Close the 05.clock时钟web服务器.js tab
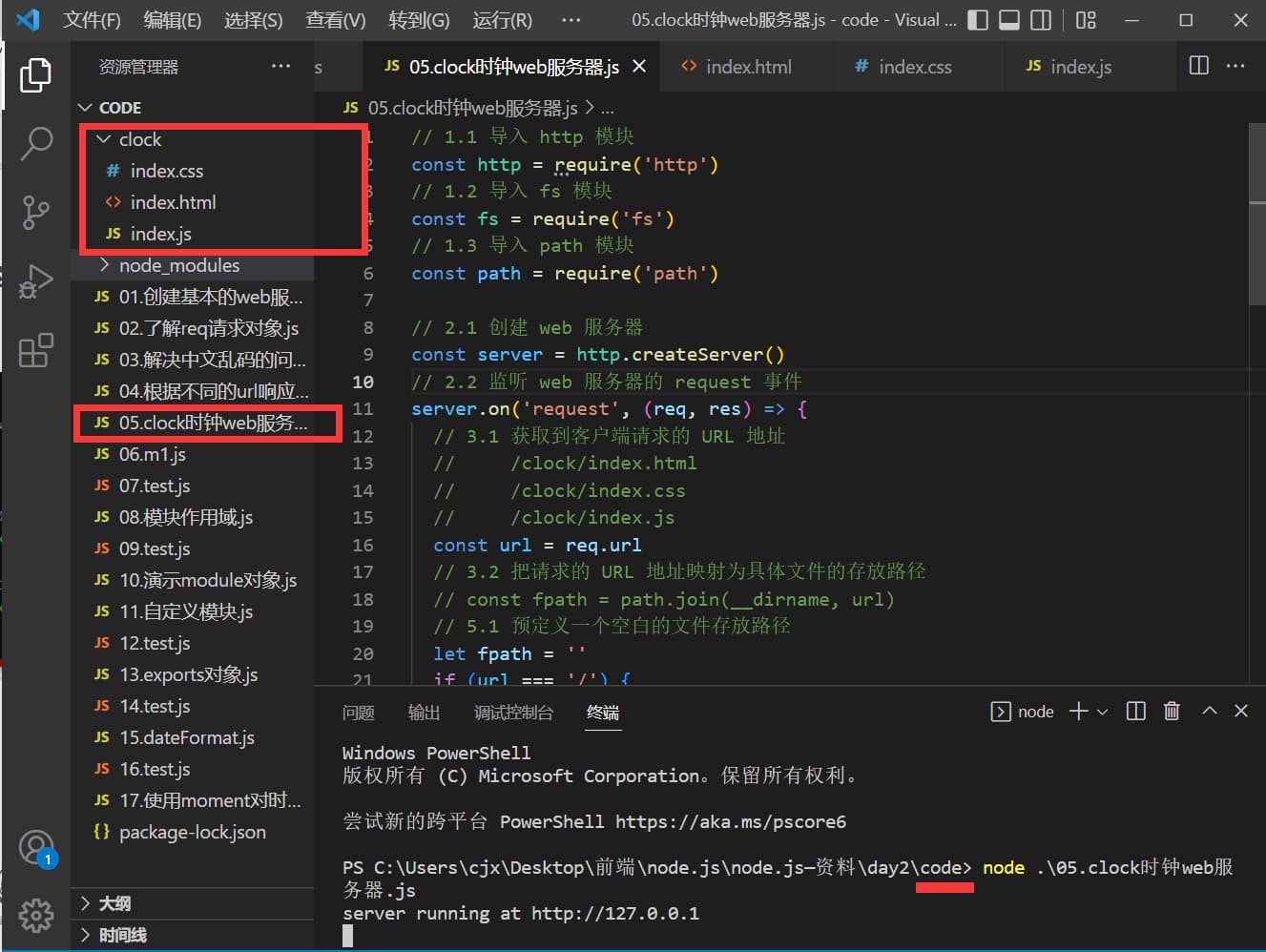Image resolution: width=1266 pixels, height=952 pixels. coord(639,66)
